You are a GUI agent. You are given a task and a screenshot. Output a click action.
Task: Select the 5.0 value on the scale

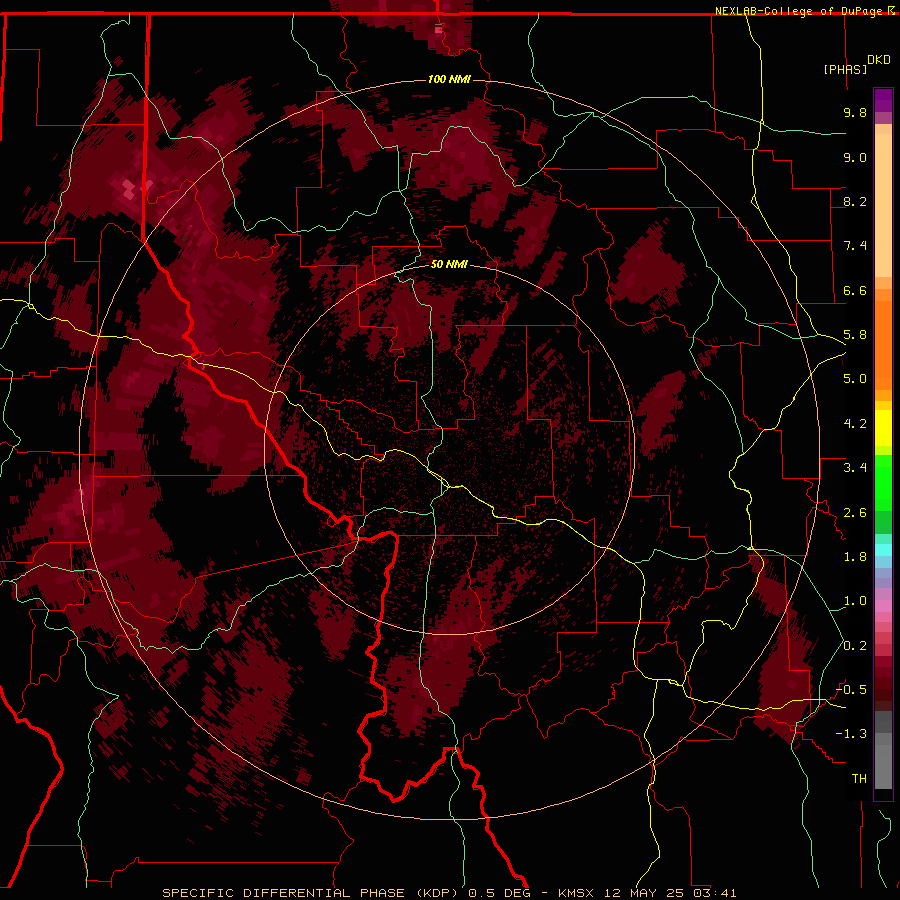[855, 379]
